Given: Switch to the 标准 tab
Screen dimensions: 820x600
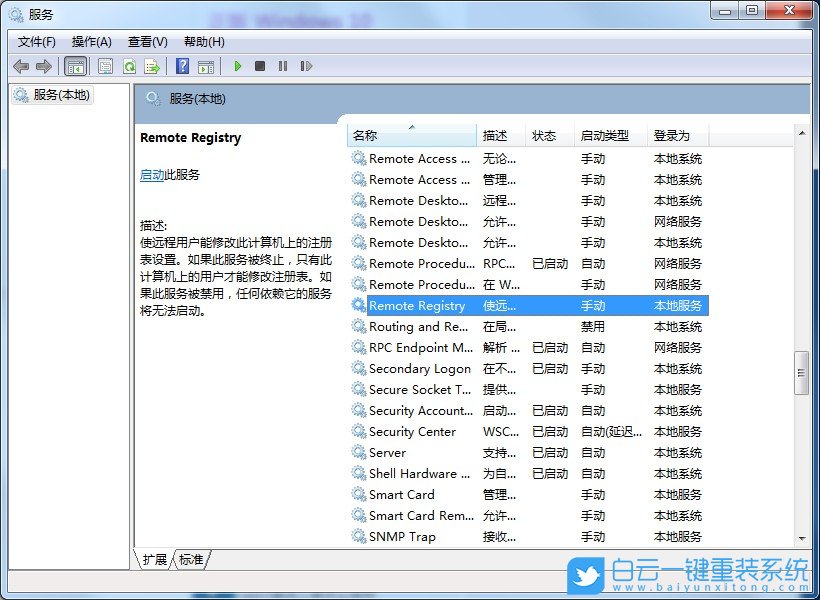Looking at the screenshot, I should [x=191, y=561].
